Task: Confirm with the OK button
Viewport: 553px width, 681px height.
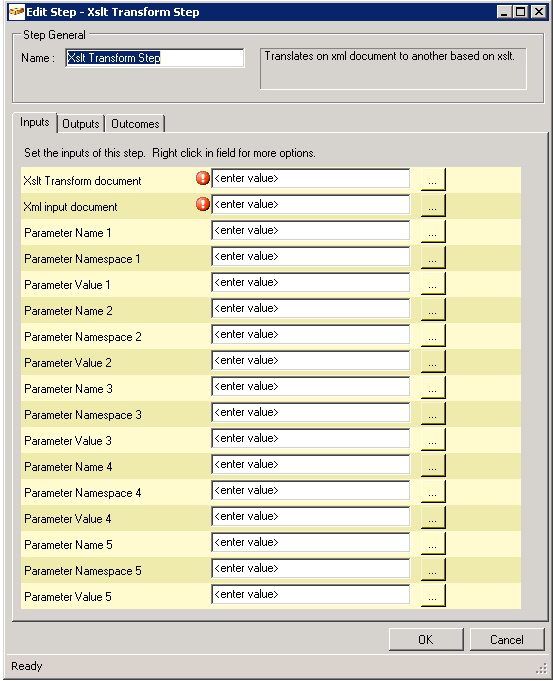Action: point(426,639)
